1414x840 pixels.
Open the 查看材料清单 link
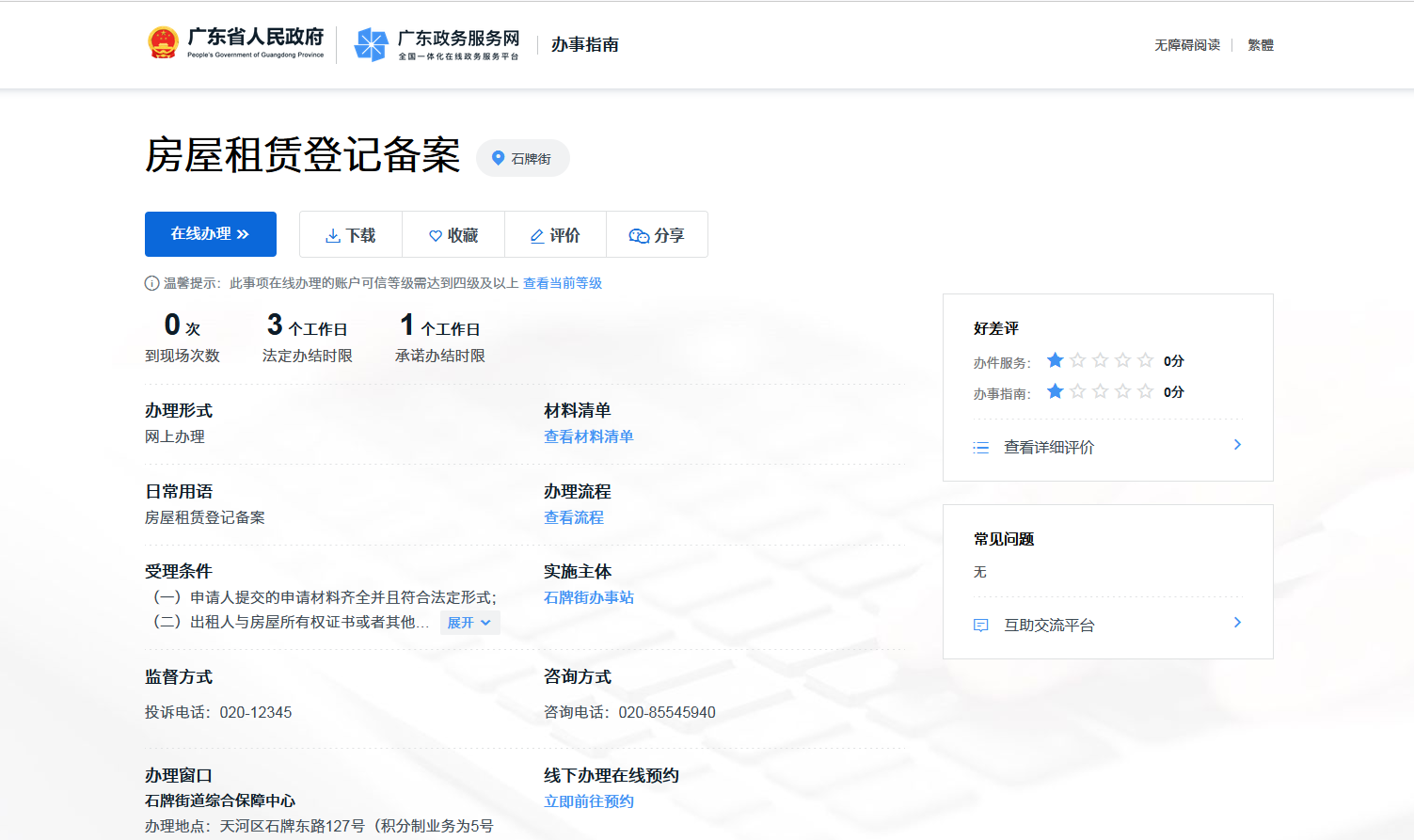(x=589, y=436)
